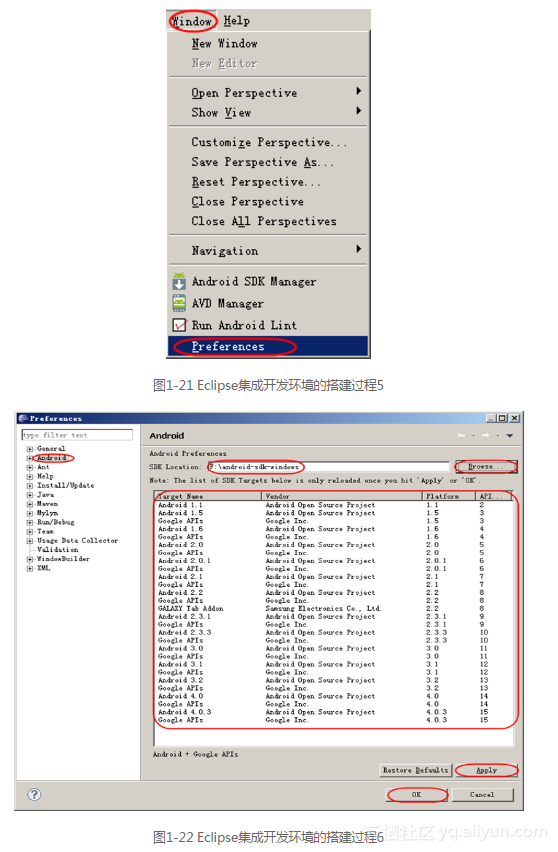The height and width of the screenshot is (852, 558).
Task: Select WindowBuilder tree item
Action: [x=63, y=559]
